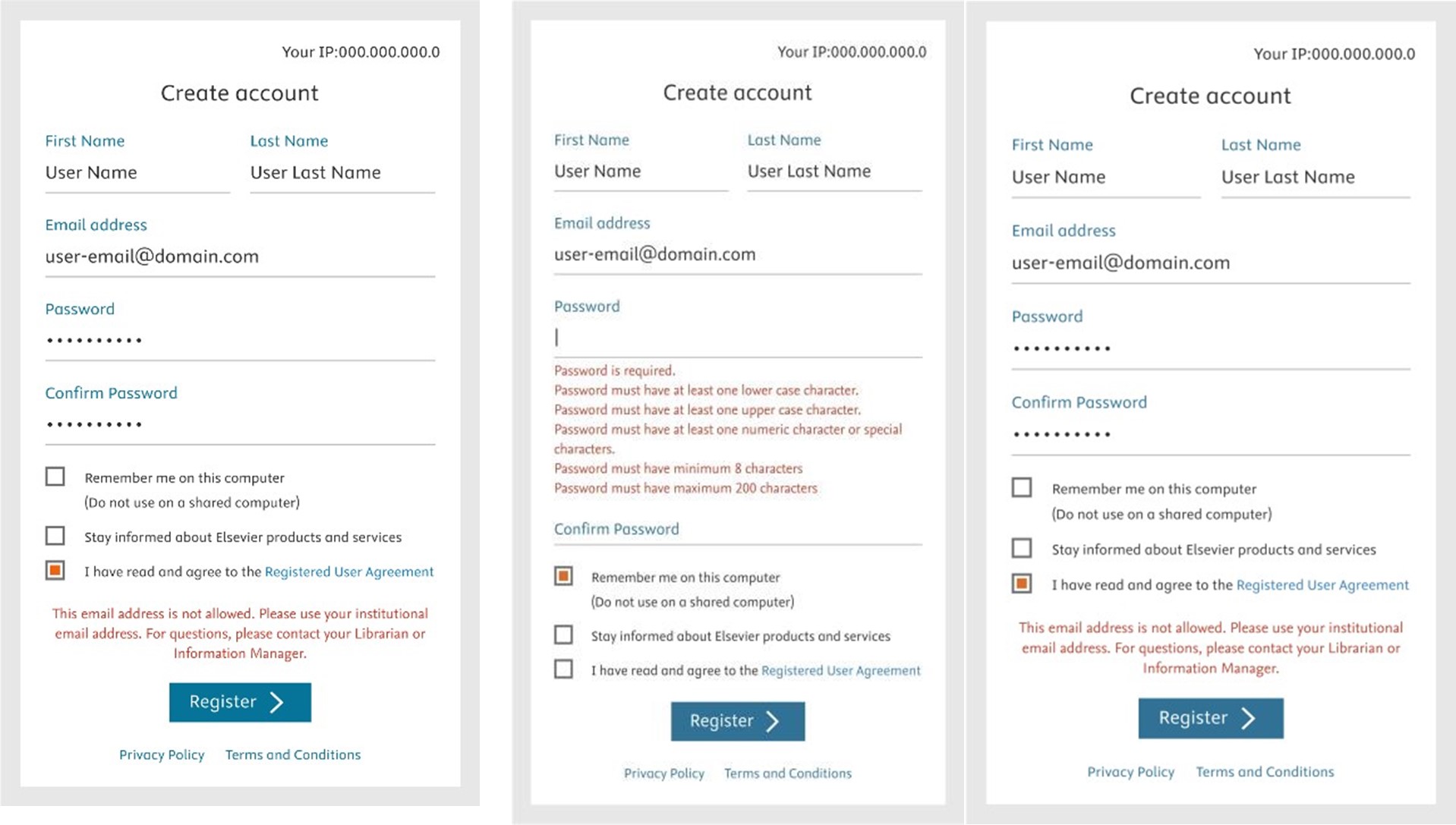Click Register button in the rightmost form

pyautogui.click(x=1210, y=718)
